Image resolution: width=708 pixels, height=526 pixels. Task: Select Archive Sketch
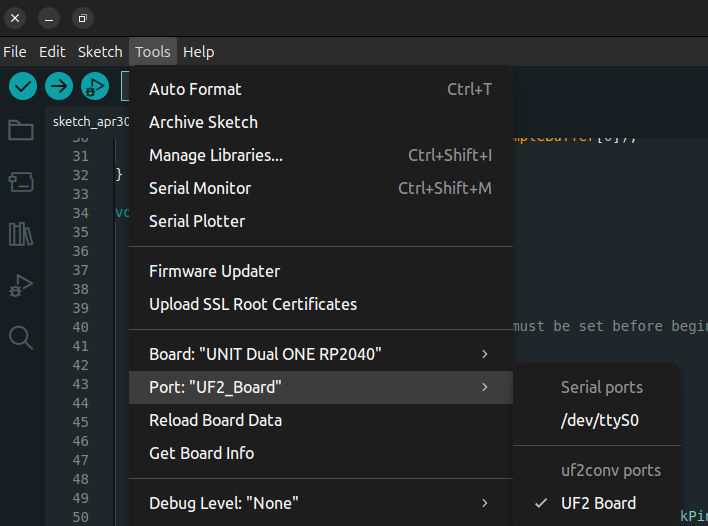click(x=321, y=122)
